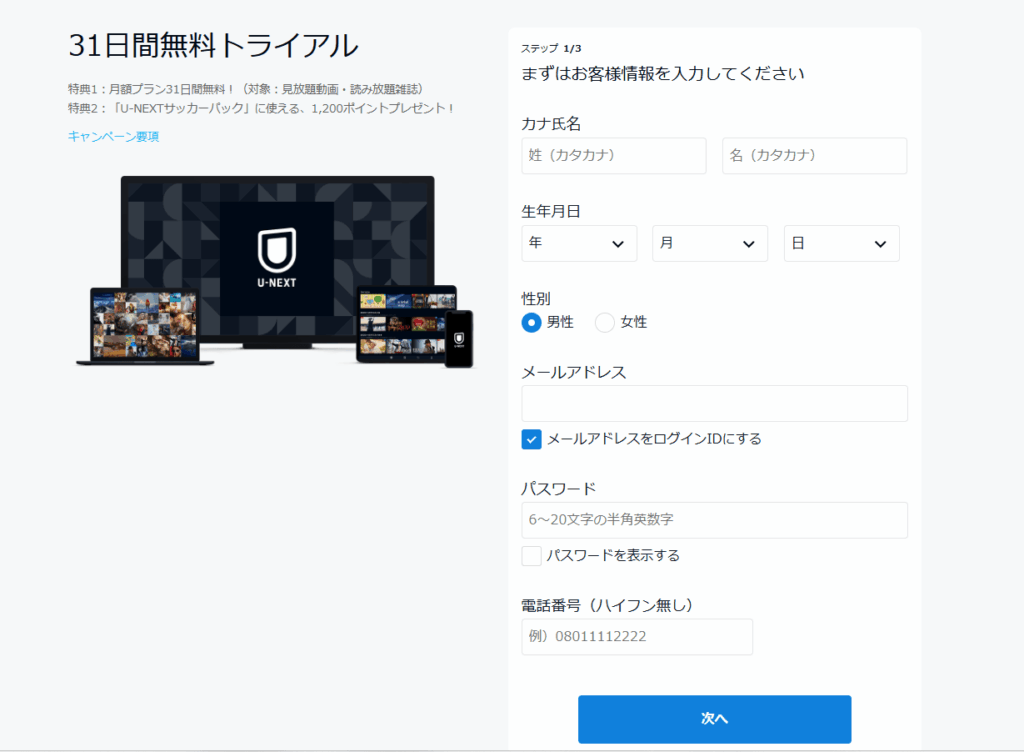Click the 31日間無料トライアル heading
The height and width of the screenshot is (752, 1024).
(x=214, y=46)
